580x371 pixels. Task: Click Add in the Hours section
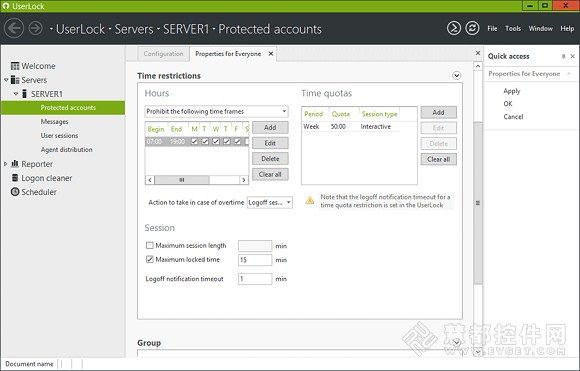[x=270, y=127]
